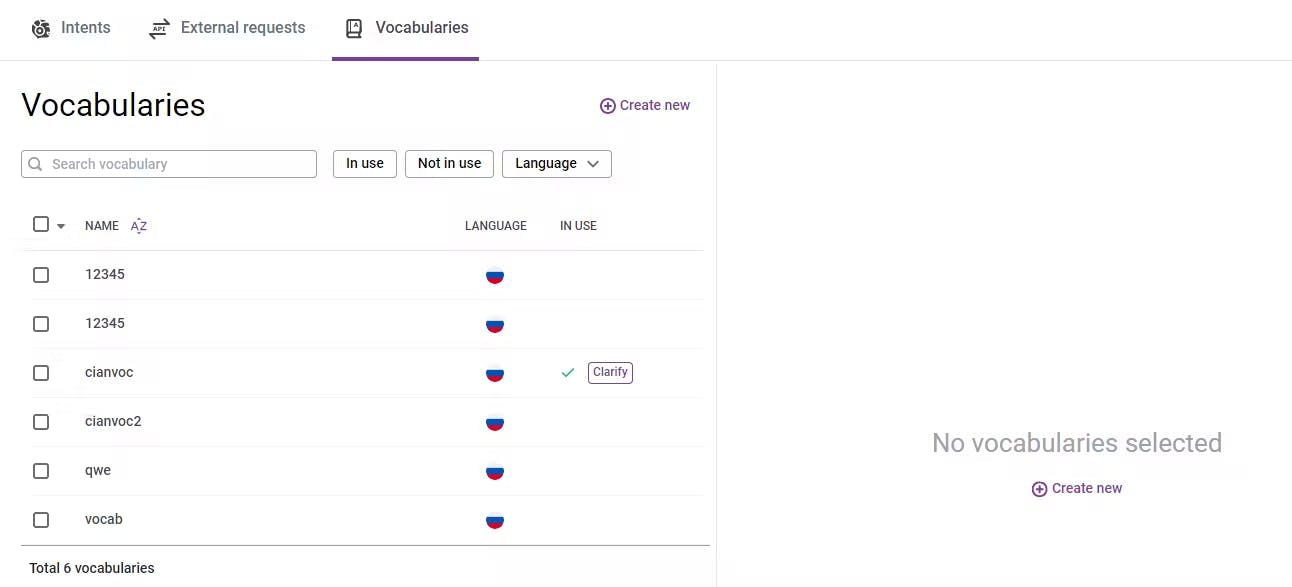
Task: Click the green checkmark icon for cianvoc
Action: point(568,373)
